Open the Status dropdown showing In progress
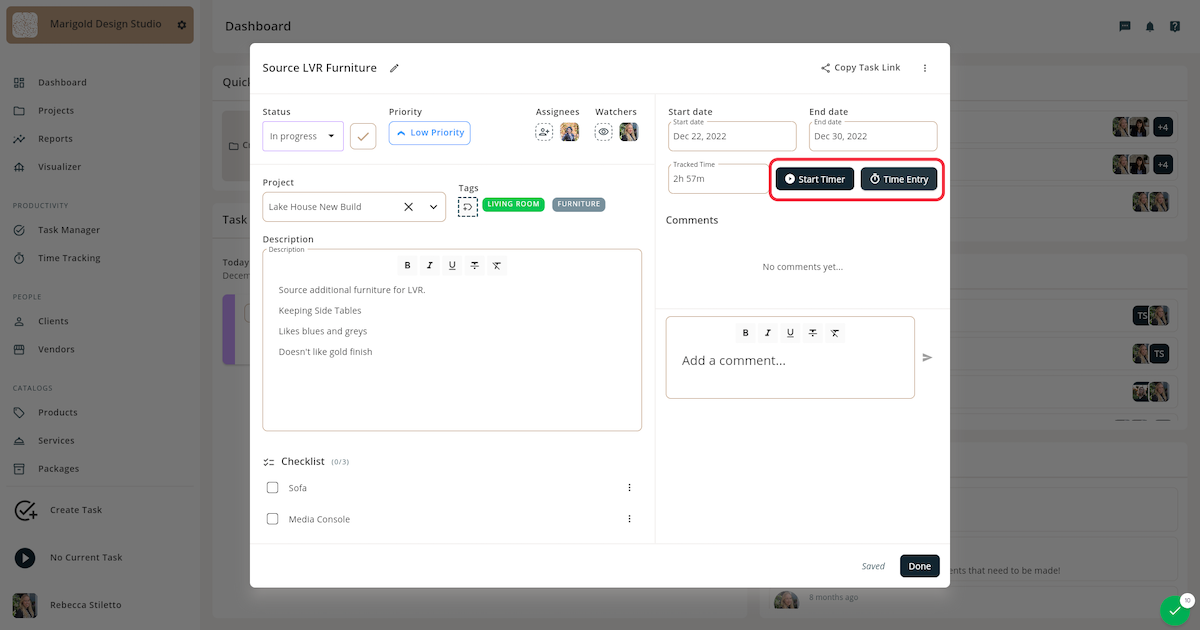This screenshot has width=1200, height=631. [303, 136]
